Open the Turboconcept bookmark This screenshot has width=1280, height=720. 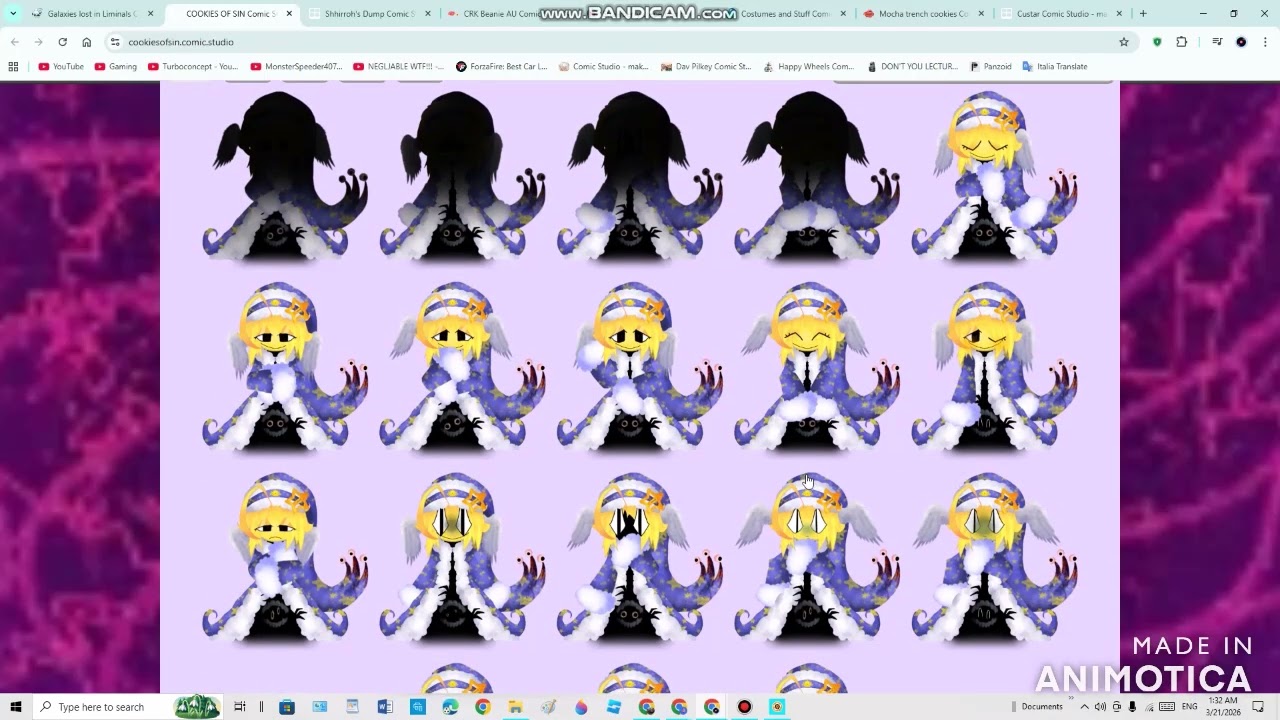(193, 66)
